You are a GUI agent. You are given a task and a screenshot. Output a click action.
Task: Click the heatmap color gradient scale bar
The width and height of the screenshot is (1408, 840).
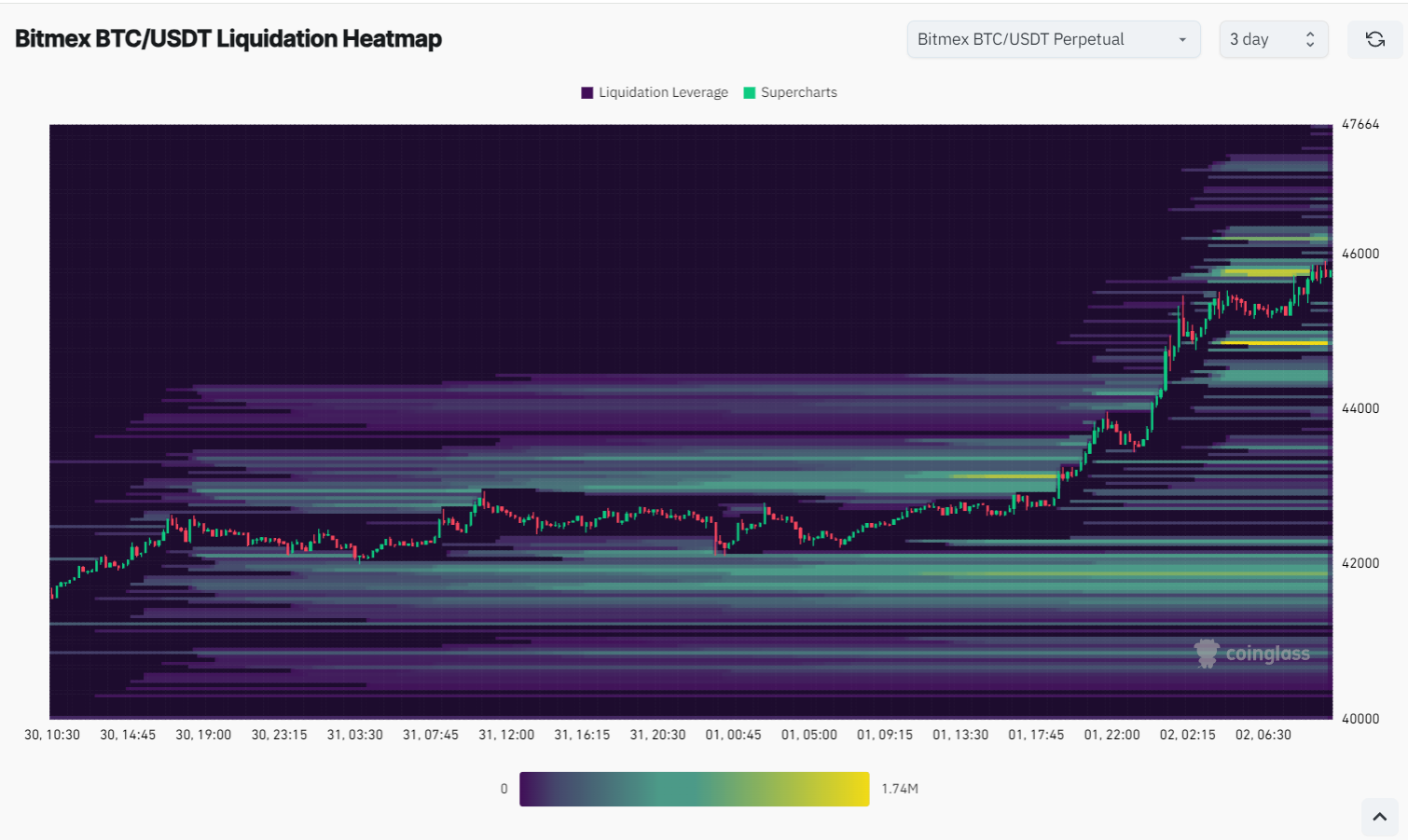694,789
